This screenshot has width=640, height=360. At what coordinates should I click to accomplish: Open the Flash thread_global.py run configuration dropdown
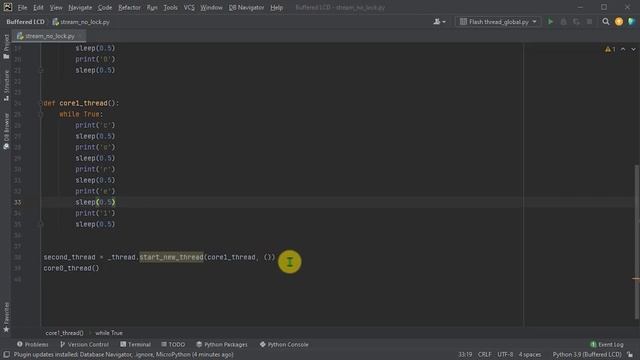[x=498, y=22]
